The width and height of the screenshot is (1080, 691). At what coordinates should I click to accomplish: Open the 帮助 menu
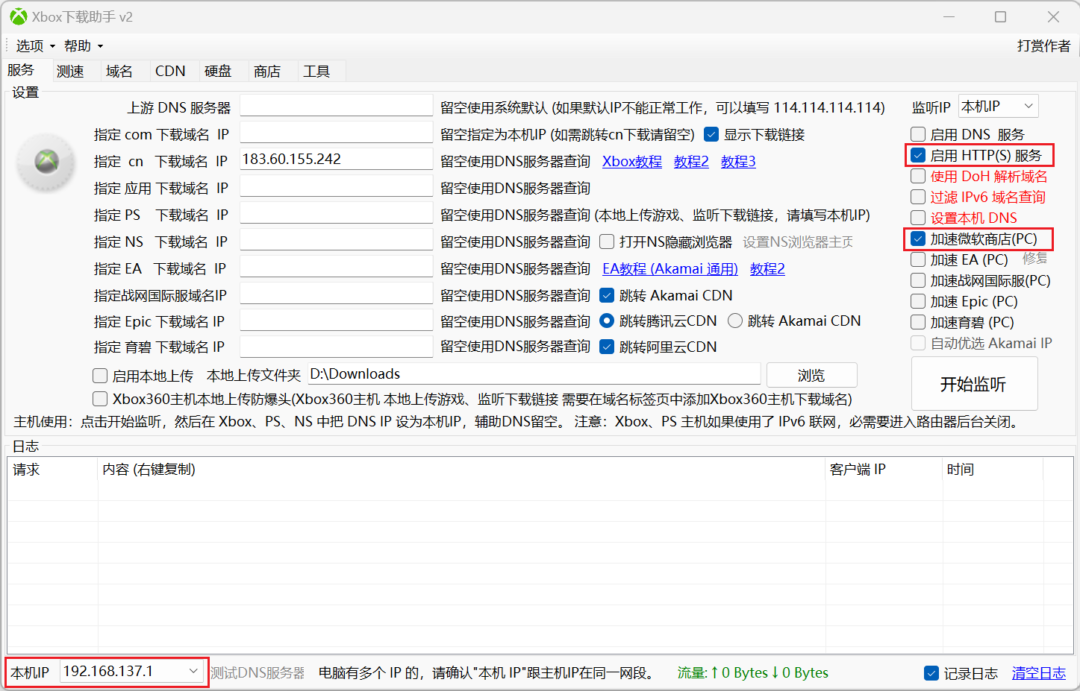(x=78, y=45)
